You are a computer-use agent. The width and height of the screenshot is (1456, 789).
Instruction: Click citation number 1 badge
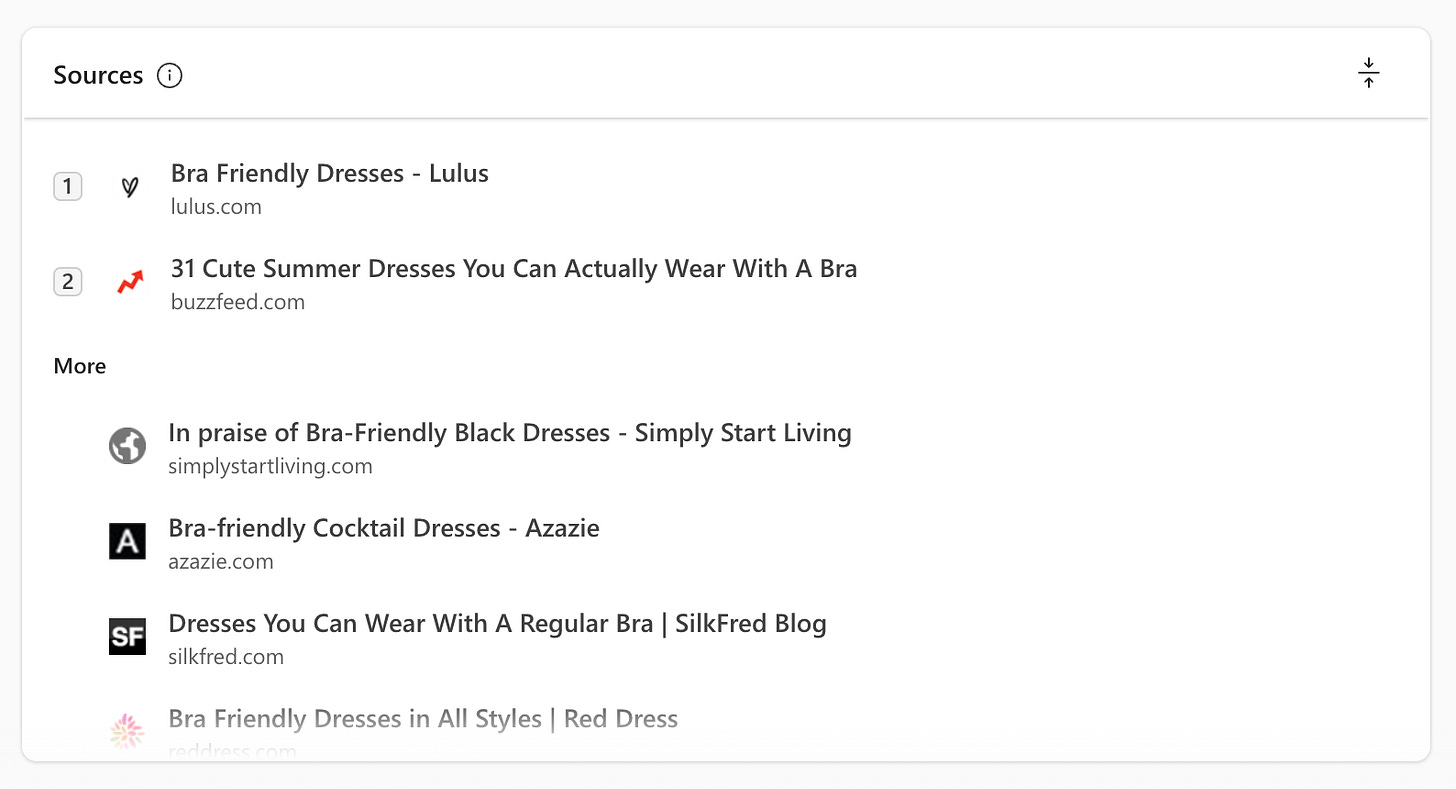(68, 187)
